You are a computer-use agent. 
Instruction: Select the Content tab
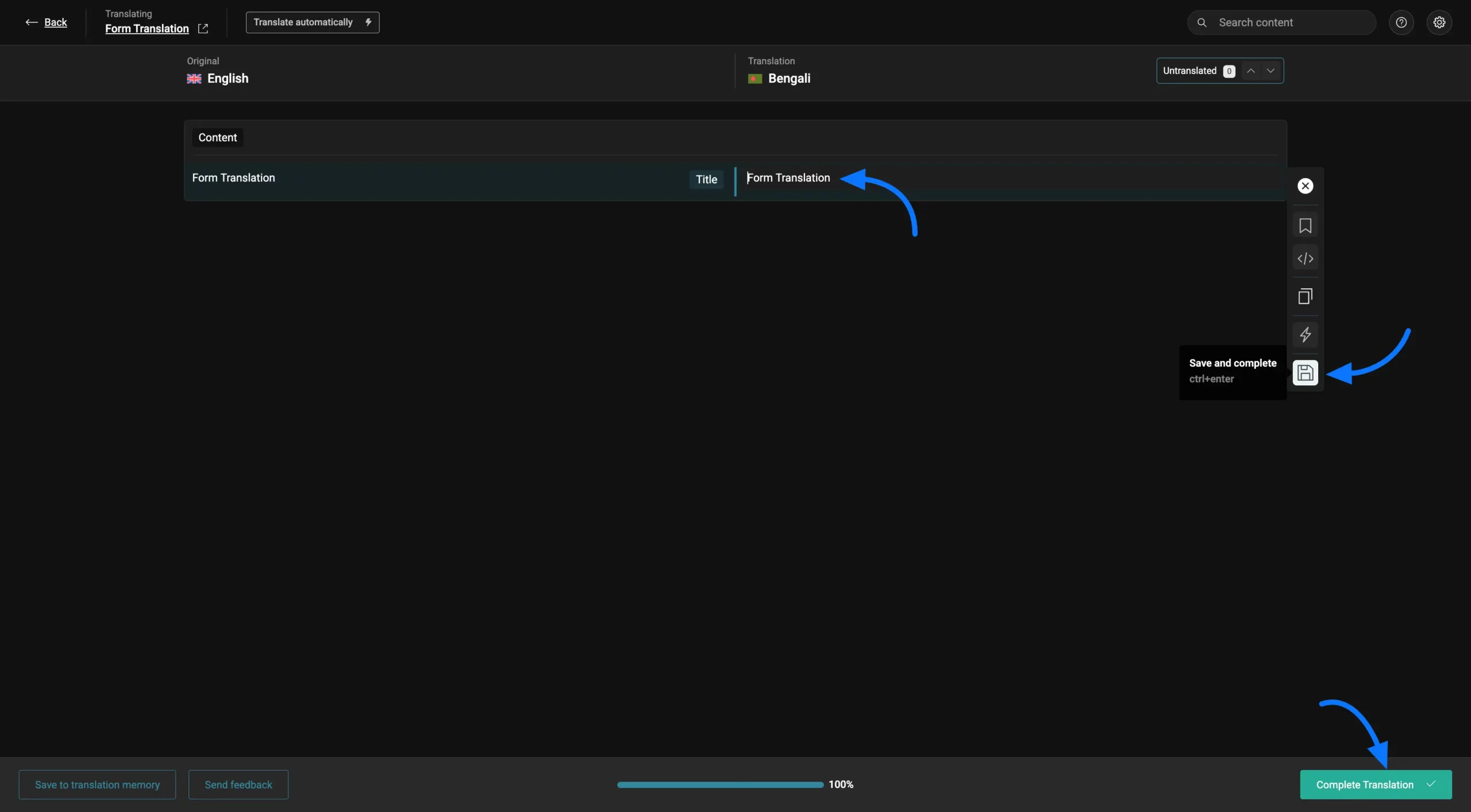coord(217,137)
